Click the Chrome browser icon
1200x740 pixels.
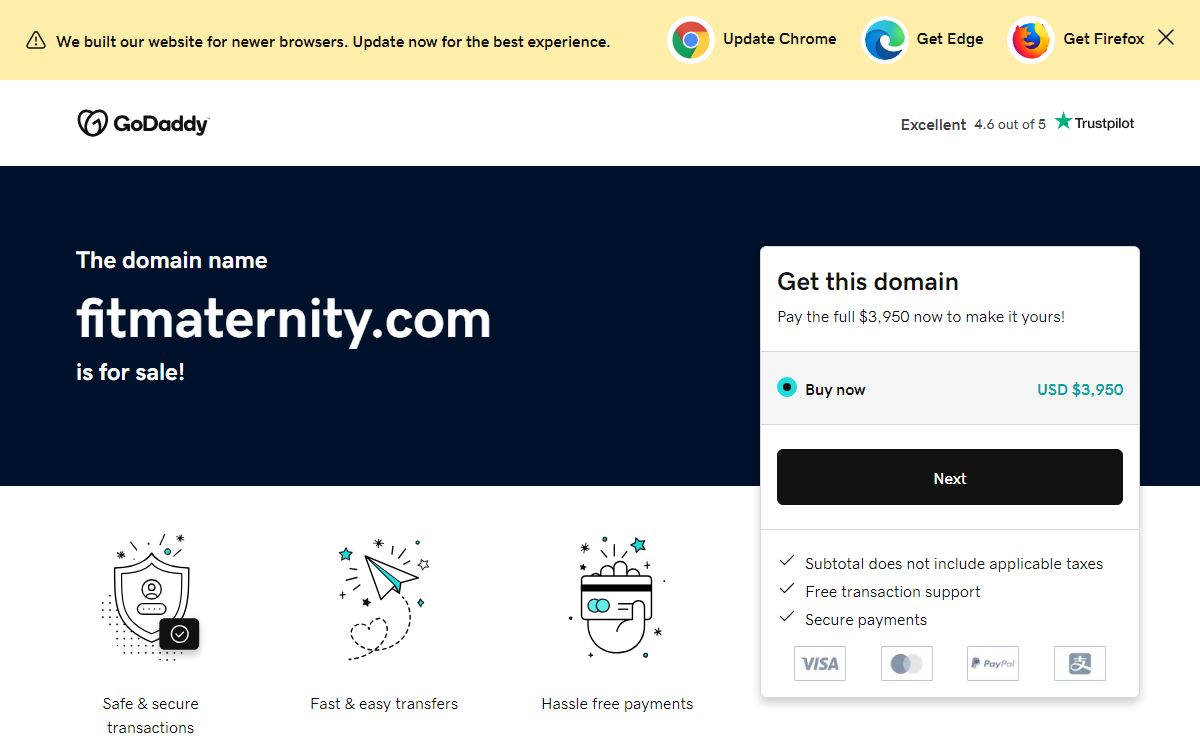pos(691,40)
